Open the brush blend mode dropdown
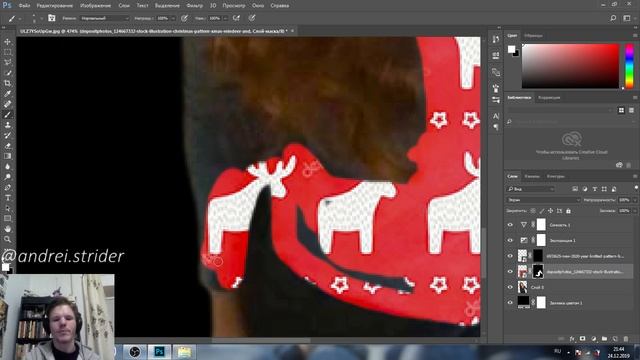Viewport: 640px width, 360px height. coord(104,18)
